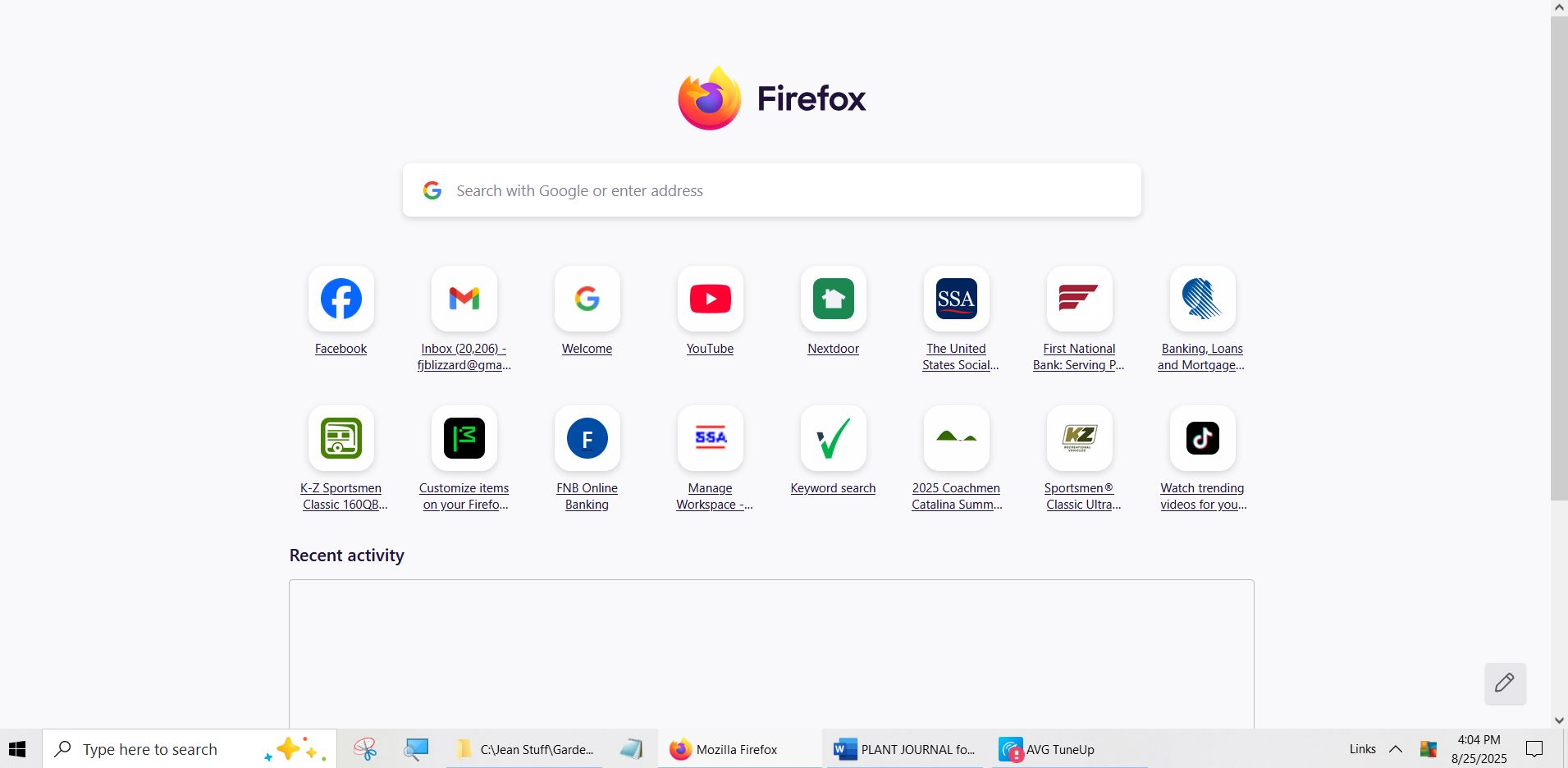The width and height of the screenshot is (1568, 768).
Task: Click the notepad icon in the taskbar
Action: coord(631,749)
